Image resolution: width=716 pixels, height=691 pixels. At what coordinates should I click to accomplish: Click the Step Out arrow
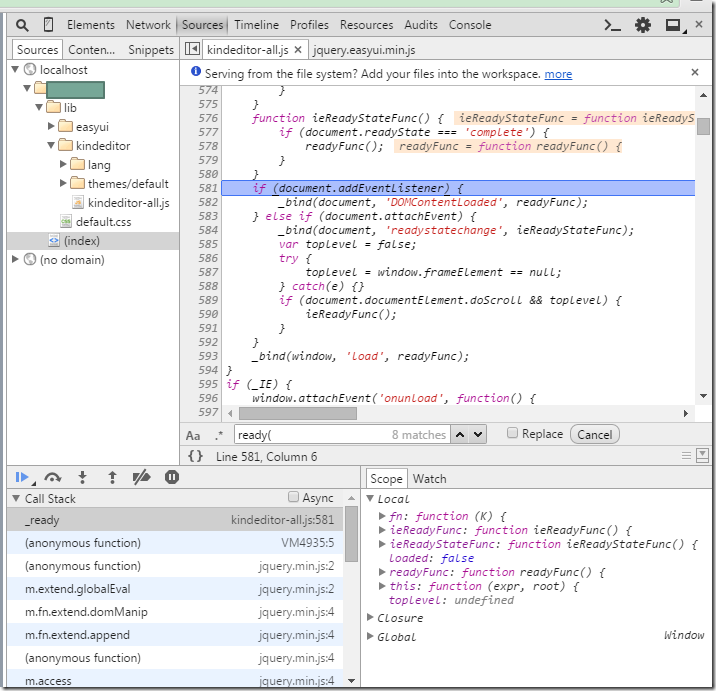(x=112, y=478)
